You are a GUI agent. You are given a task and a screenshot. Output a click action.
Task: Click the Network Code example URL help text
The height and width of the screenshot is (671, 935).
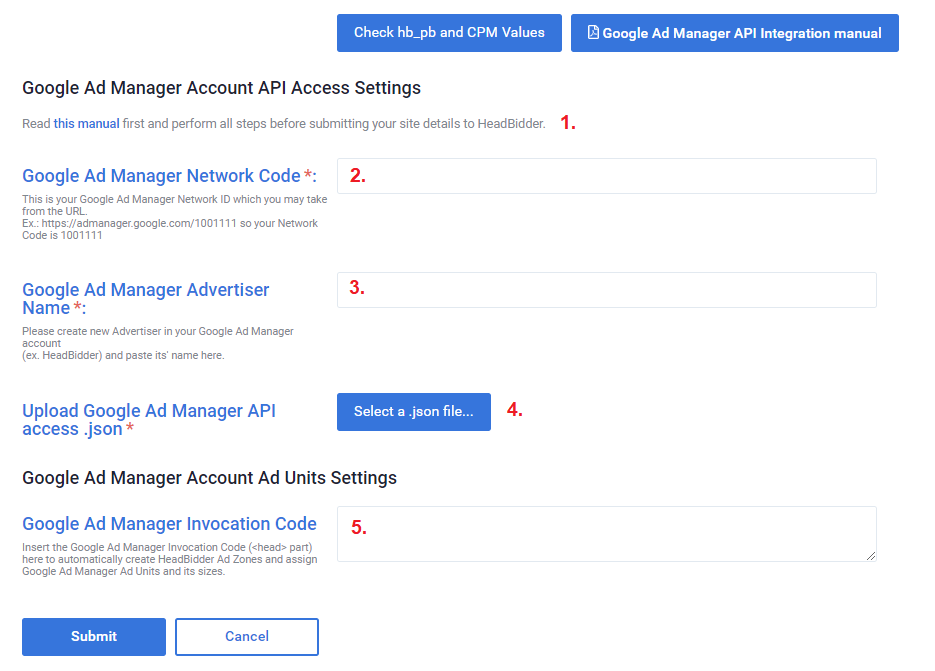170,224
